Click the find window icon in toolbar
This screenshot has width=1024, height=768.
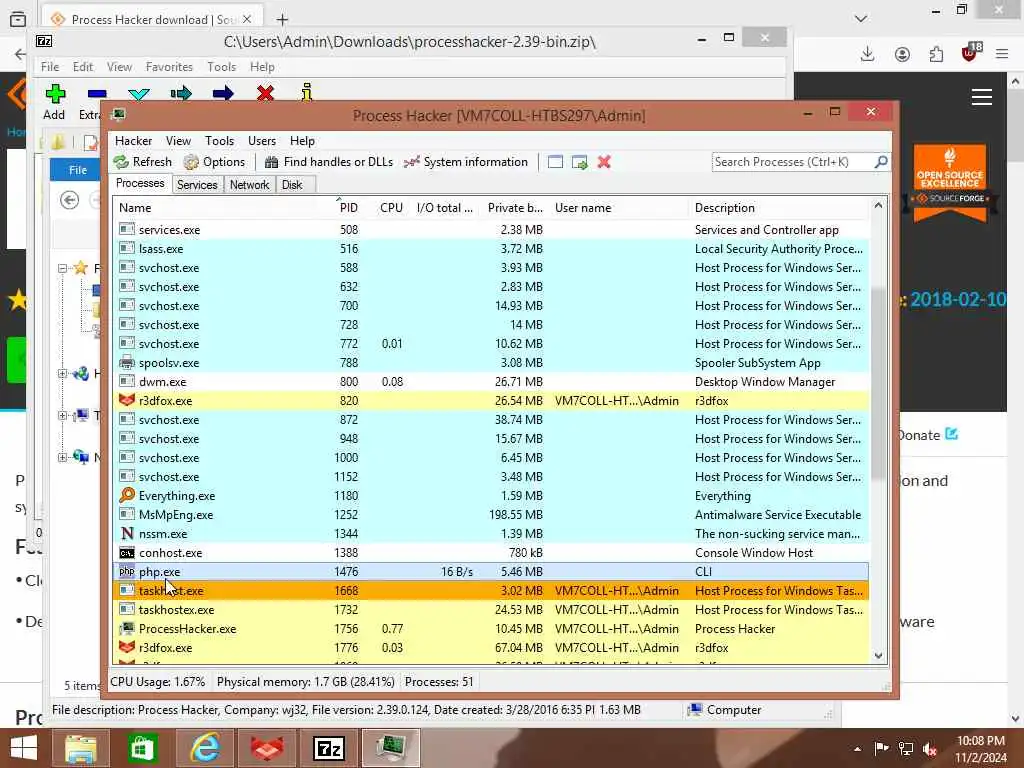click(x=555, y=162)
